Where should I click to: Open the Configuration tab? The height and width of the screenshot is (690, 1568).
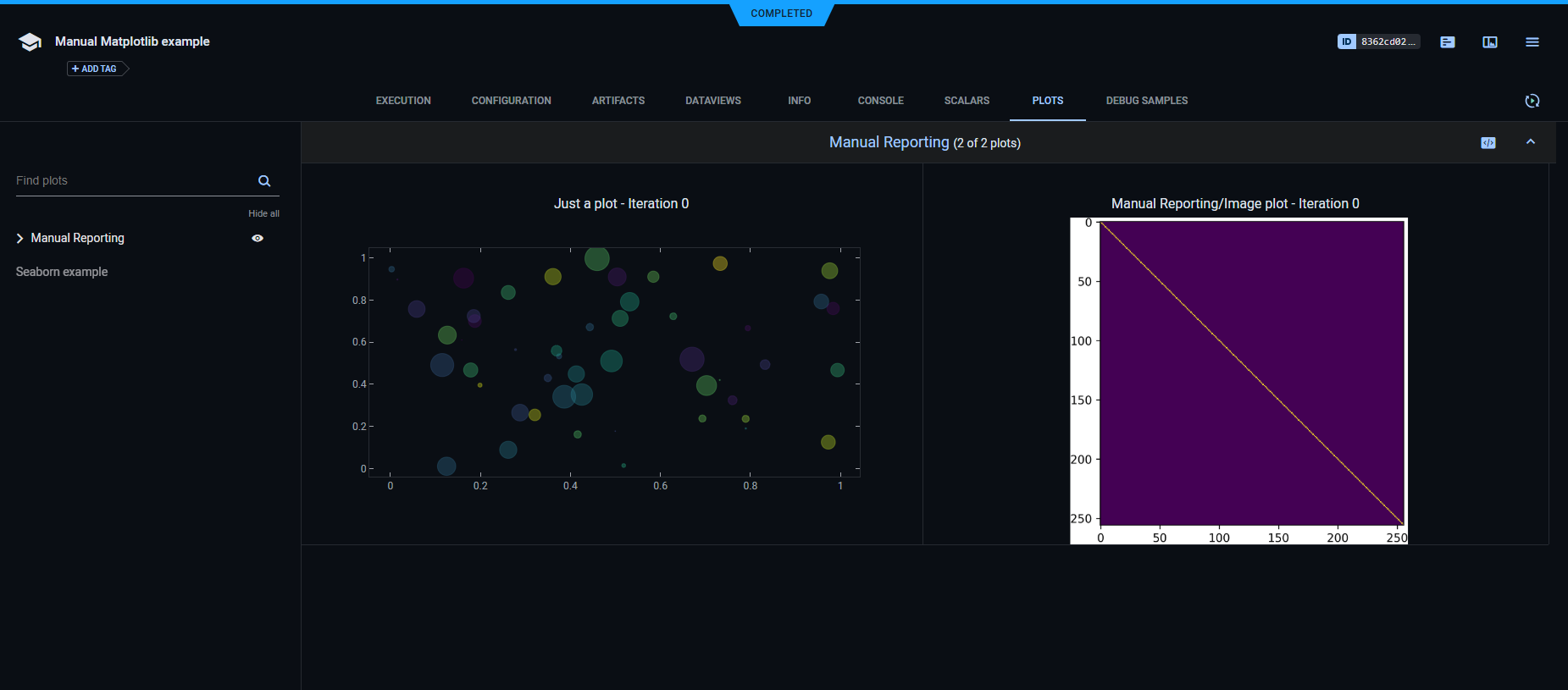coord(511,101)
